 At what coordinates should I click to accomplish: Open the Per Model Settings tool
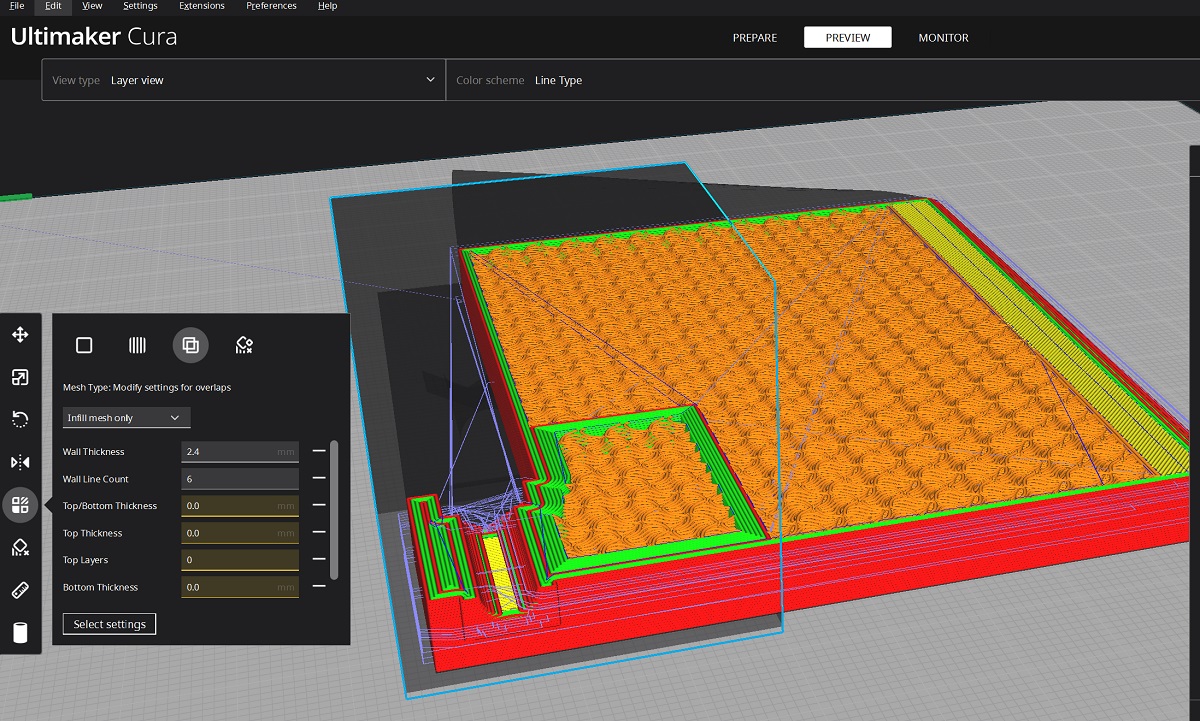tap(20, 505)
